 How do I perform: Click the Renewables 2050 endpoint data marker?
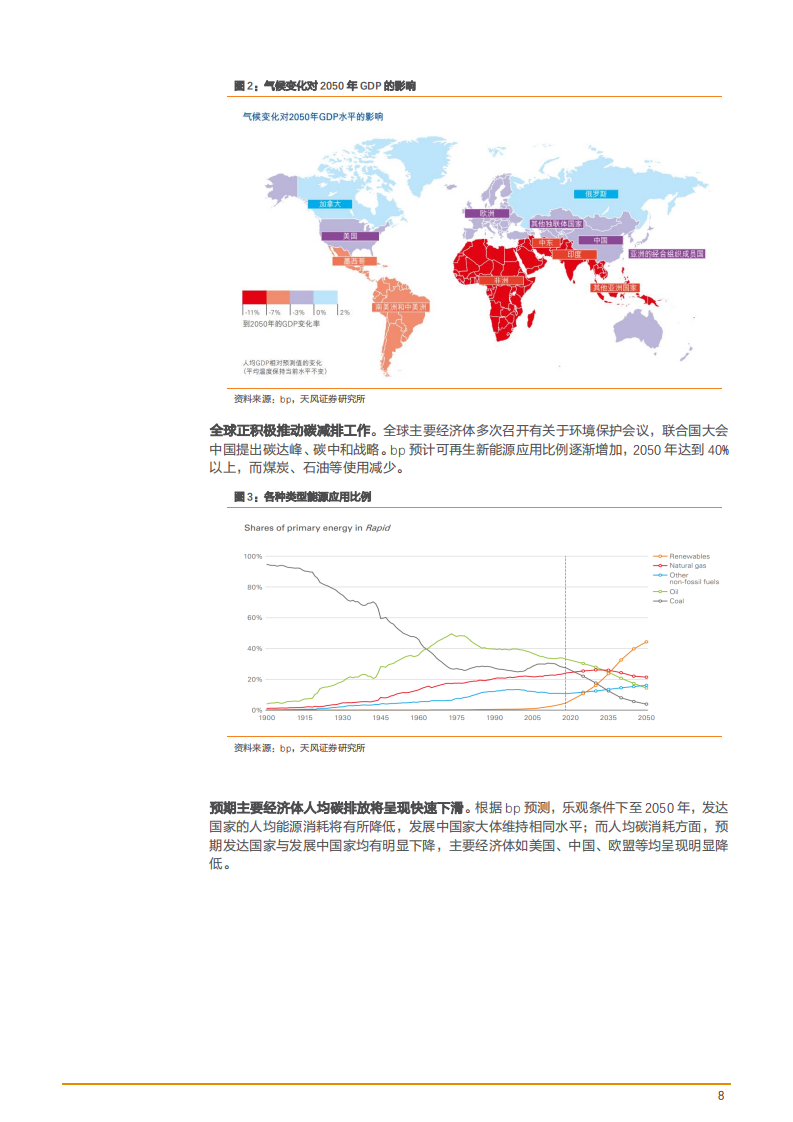click(x=646, y=642)
